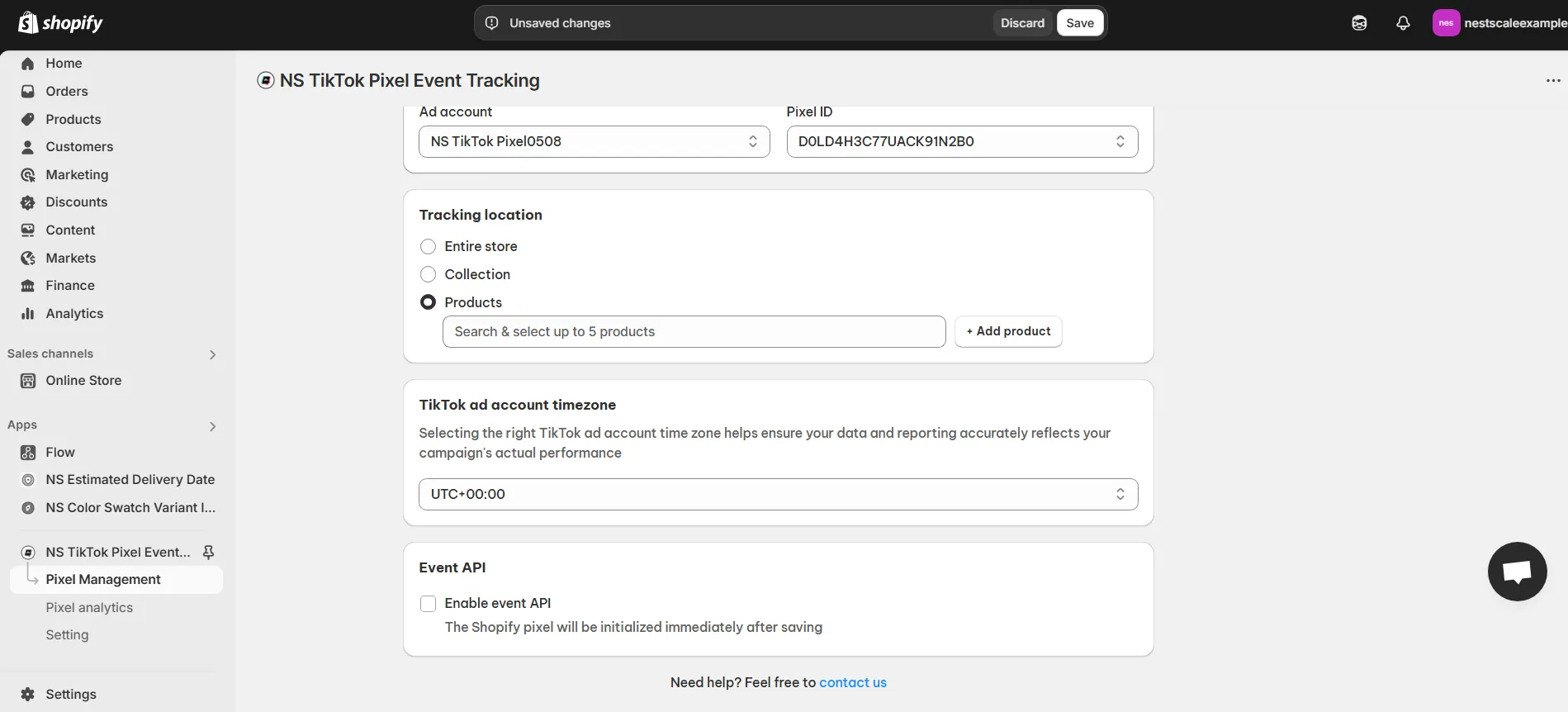The image size is (1568, 712).
Task: Click the Flow app icon
Action: (28, 453)
